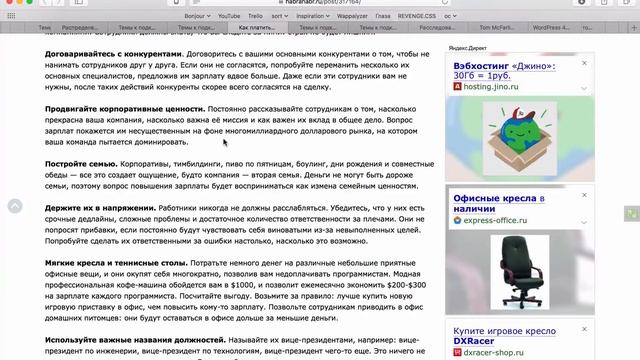
Task: Switch to the WordPress 4... tab
Action: click(551, 27)
